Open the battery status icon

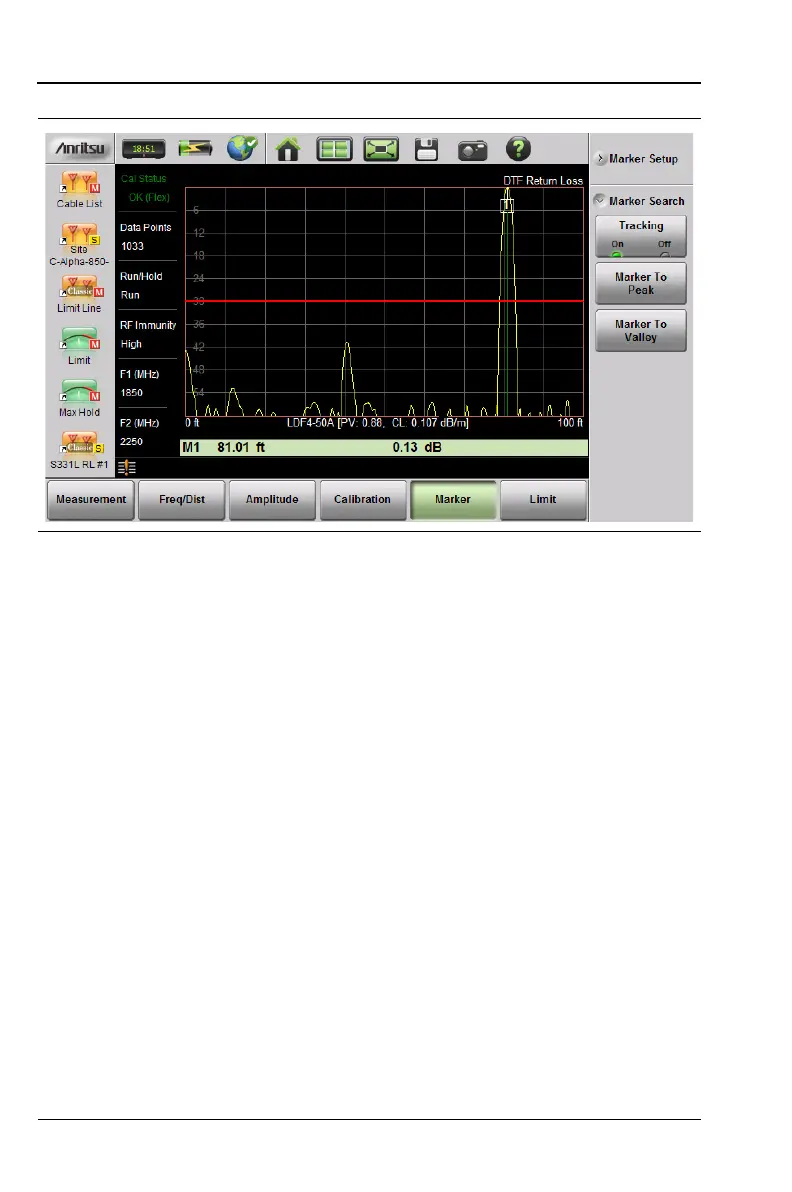pyautogui.click(x=195, y=148)
